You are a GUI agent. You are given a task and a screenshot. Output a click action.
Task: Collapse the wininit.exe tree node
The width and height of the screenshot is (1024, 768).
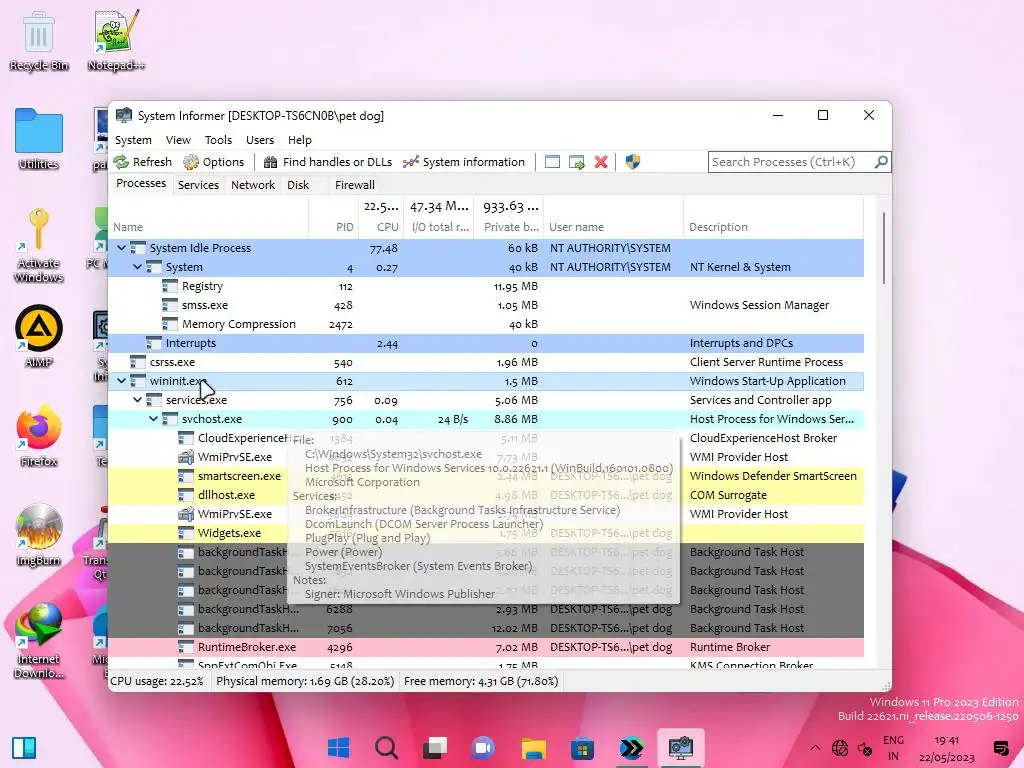point(121,381)
